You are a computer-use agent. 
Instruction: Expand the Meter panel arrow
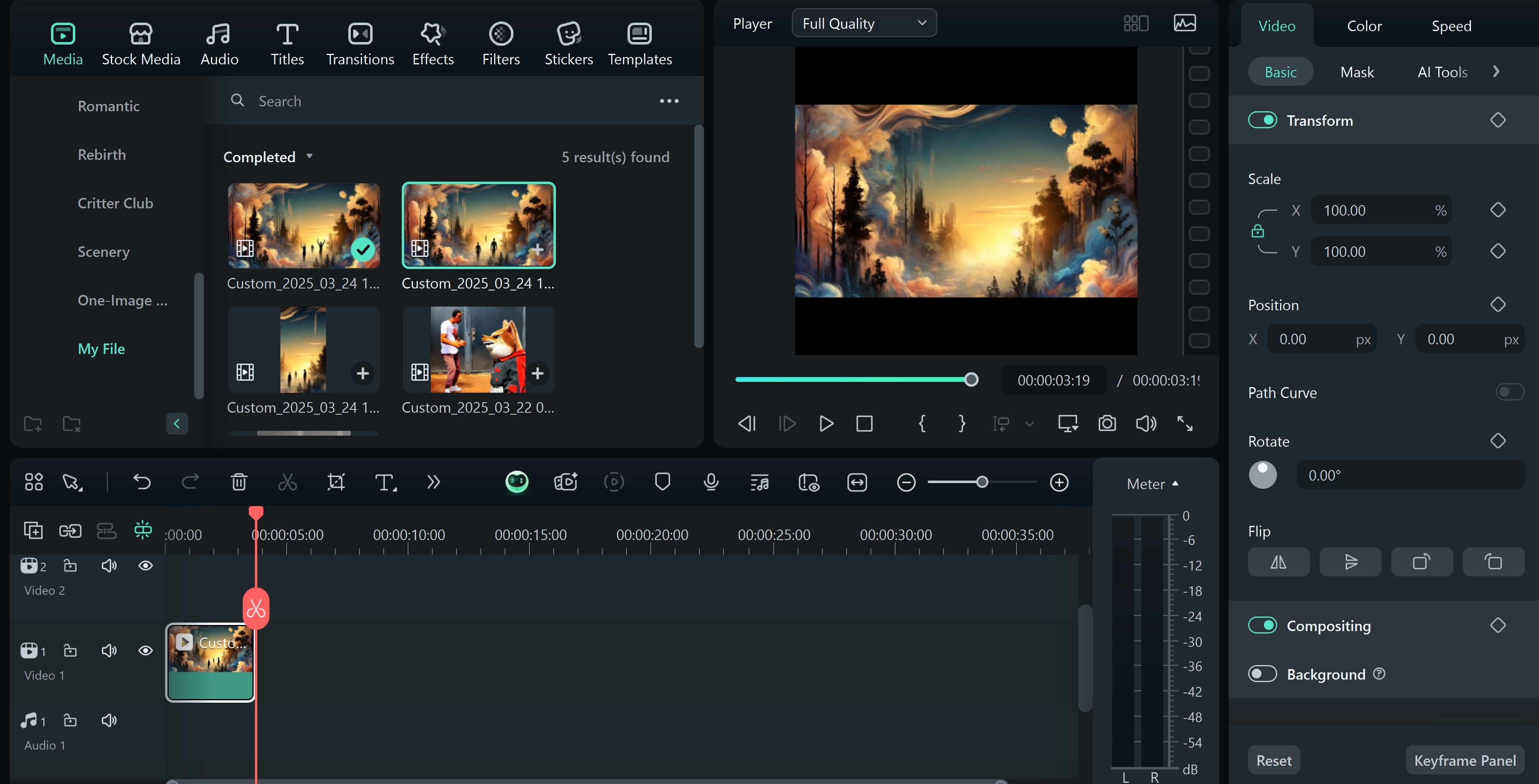tap(1175, 483)
